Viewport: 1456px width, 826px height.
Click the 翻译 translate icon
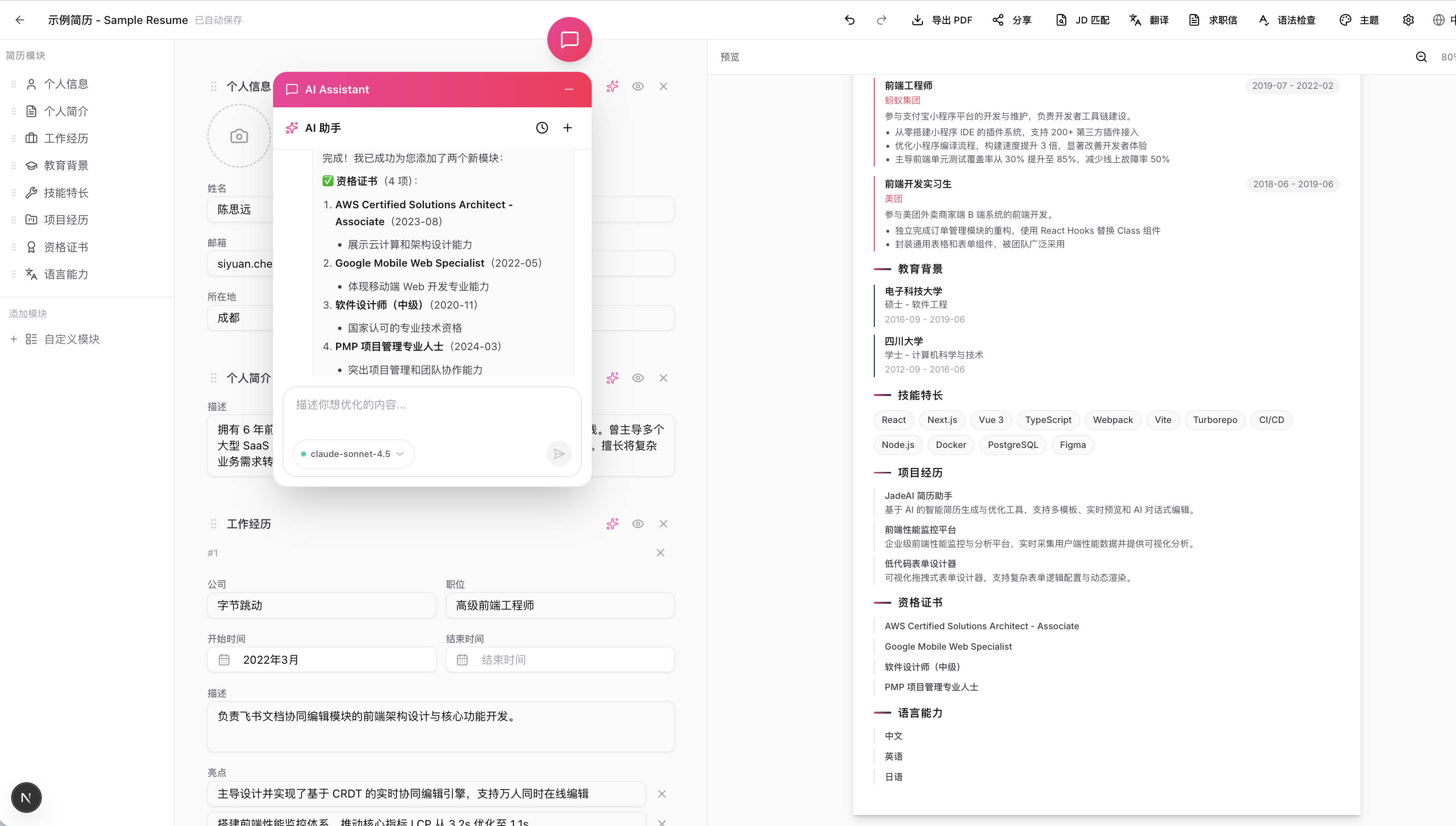coord(1148,19)
